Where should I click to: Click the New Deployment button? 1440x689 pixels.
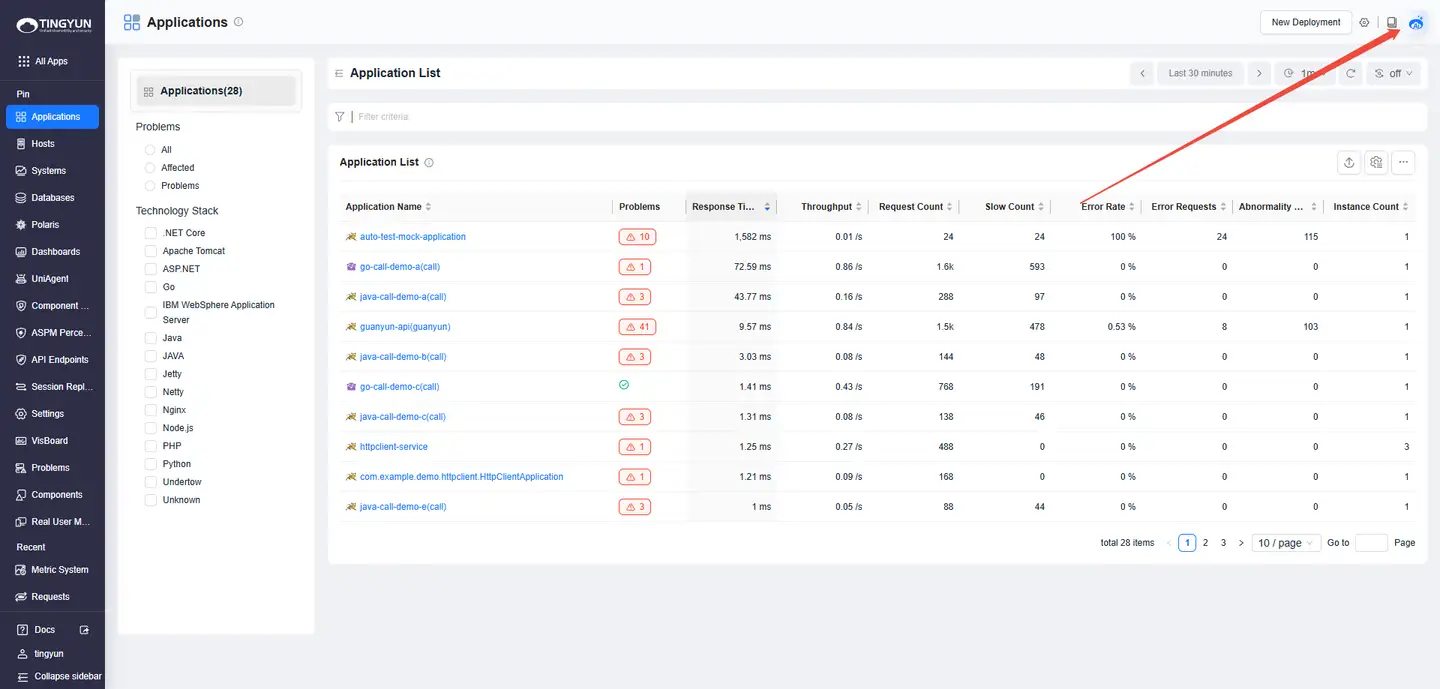click(1305, 22)
